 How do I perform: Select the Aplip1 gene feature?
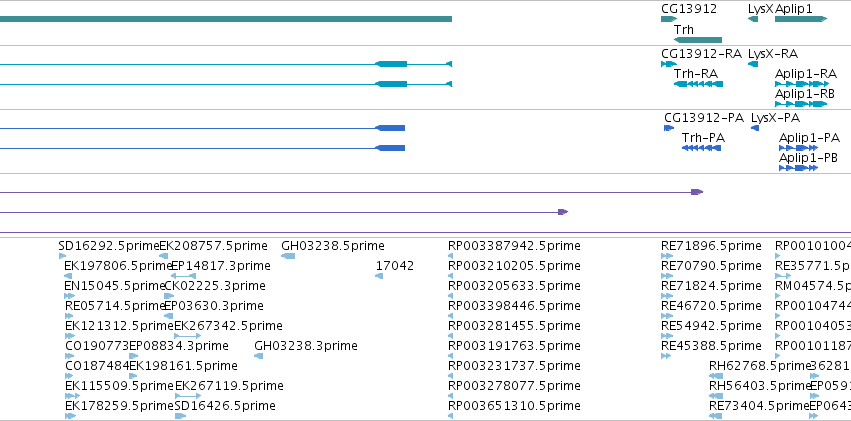click(x=801, y=19)
